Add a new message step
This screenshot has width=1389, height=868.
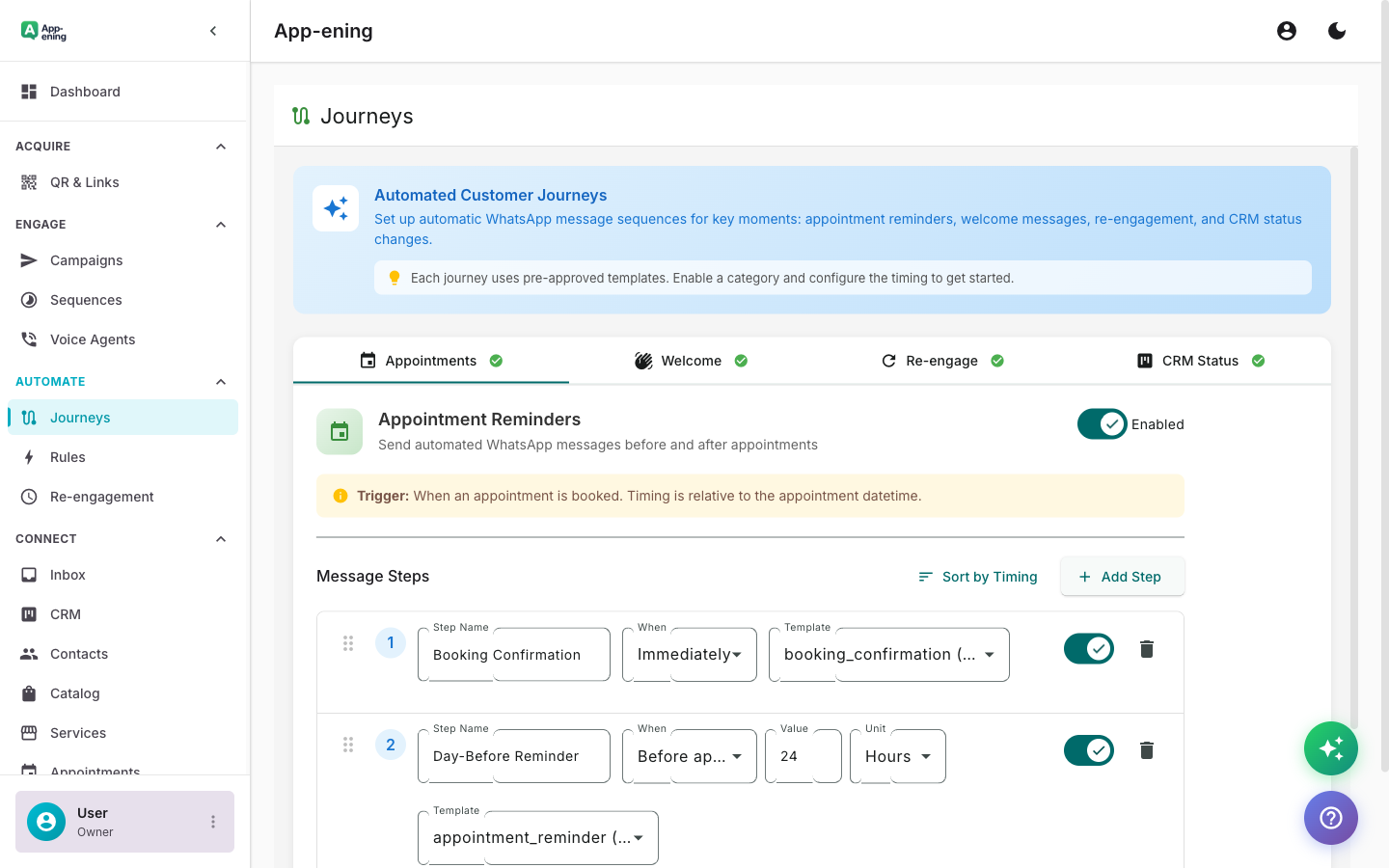click(1122, 576)
